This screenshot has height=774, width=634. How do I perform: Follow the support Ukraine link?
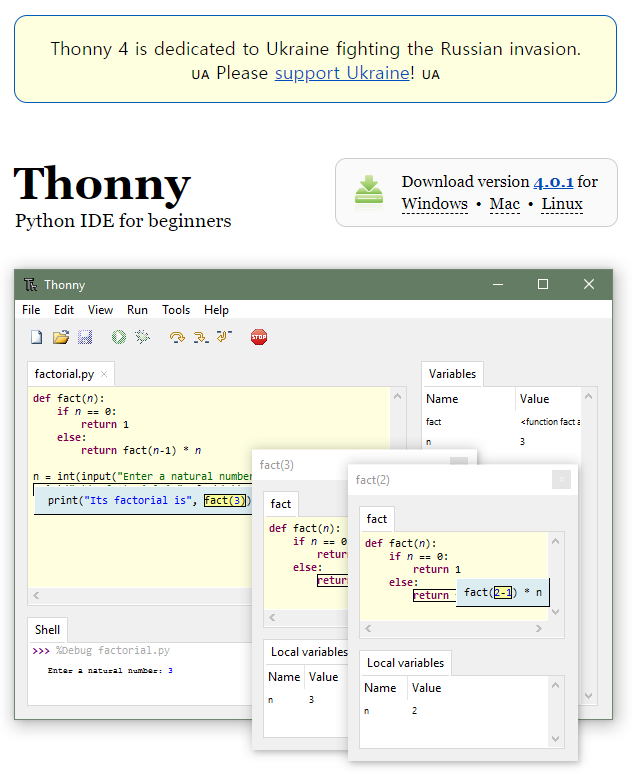coord(342,73)
